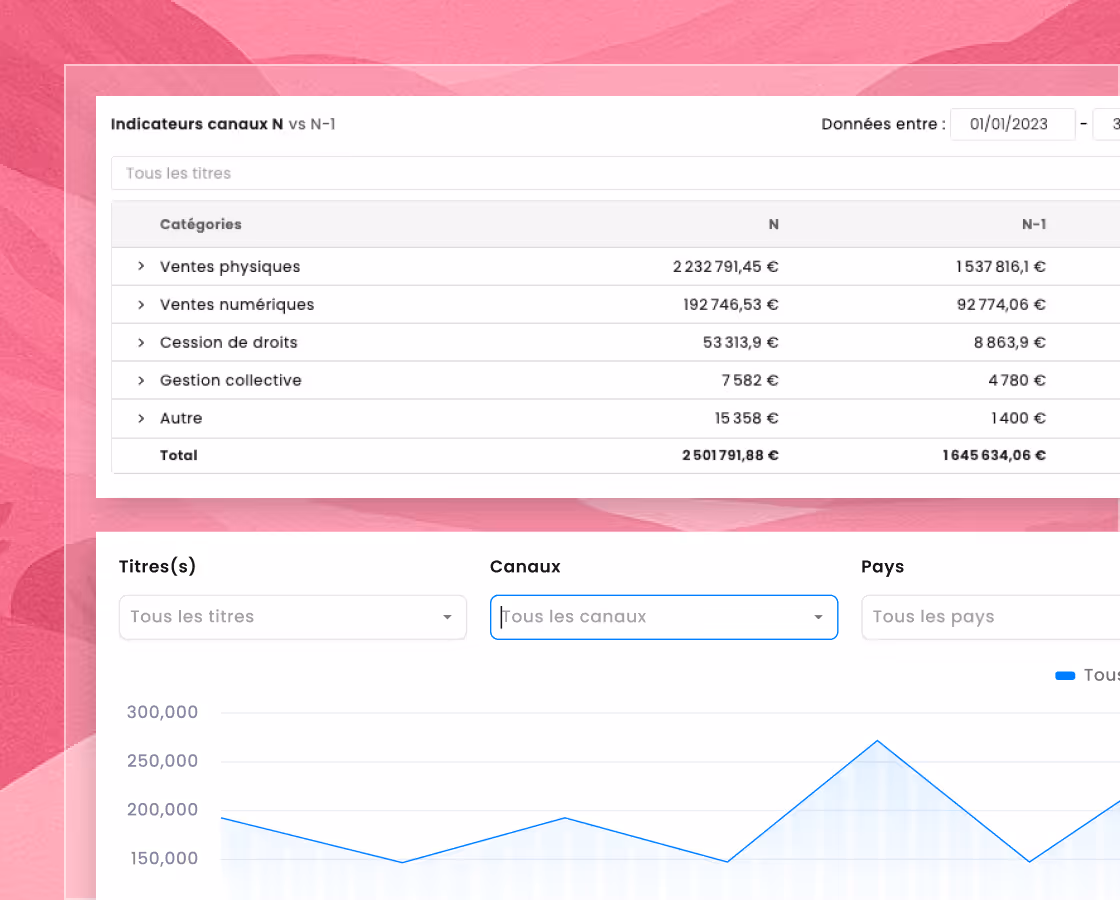
Task: Click the Données entre label
Action: click(884, 124)
